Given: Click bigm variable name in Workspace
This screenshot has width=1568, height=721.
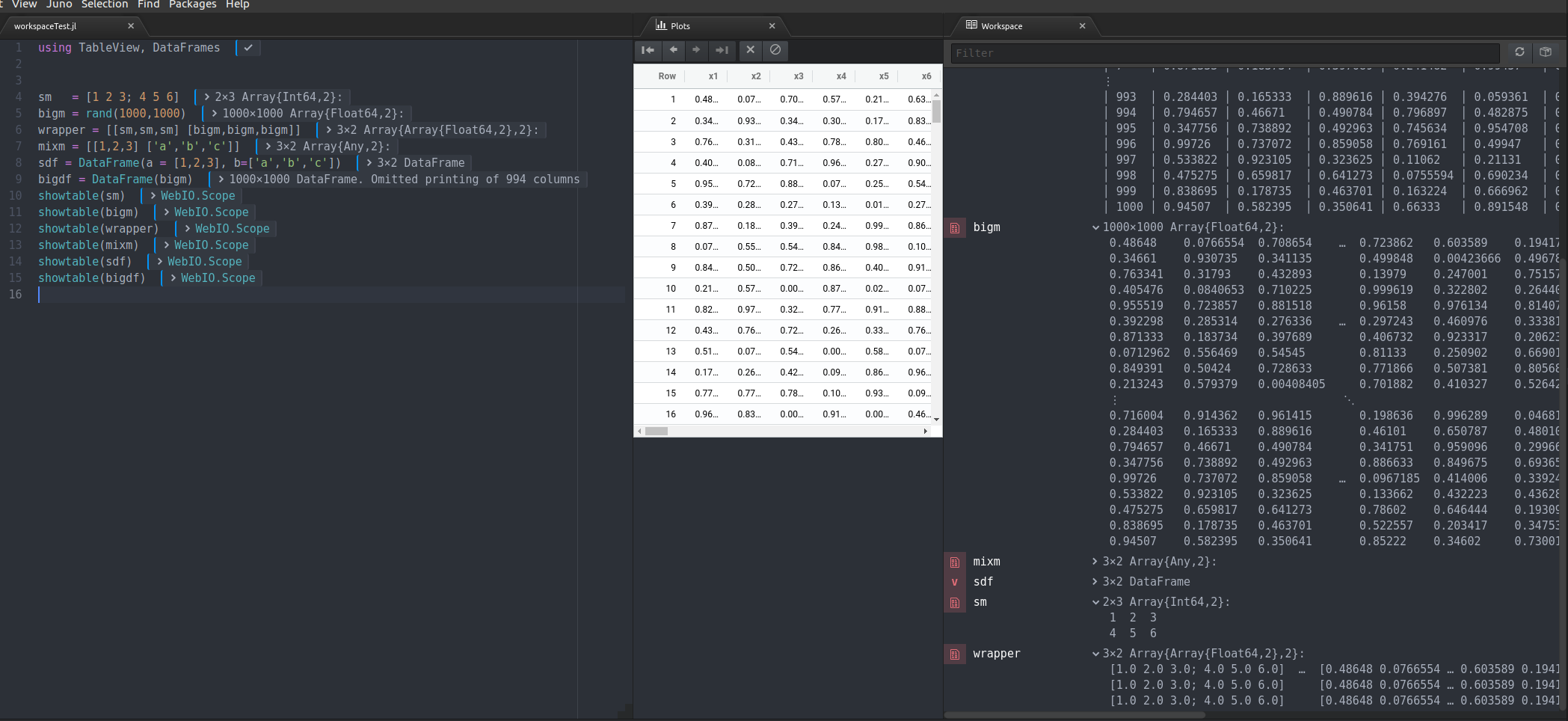Looking at the screenshot, I should (x=986, y=227).
